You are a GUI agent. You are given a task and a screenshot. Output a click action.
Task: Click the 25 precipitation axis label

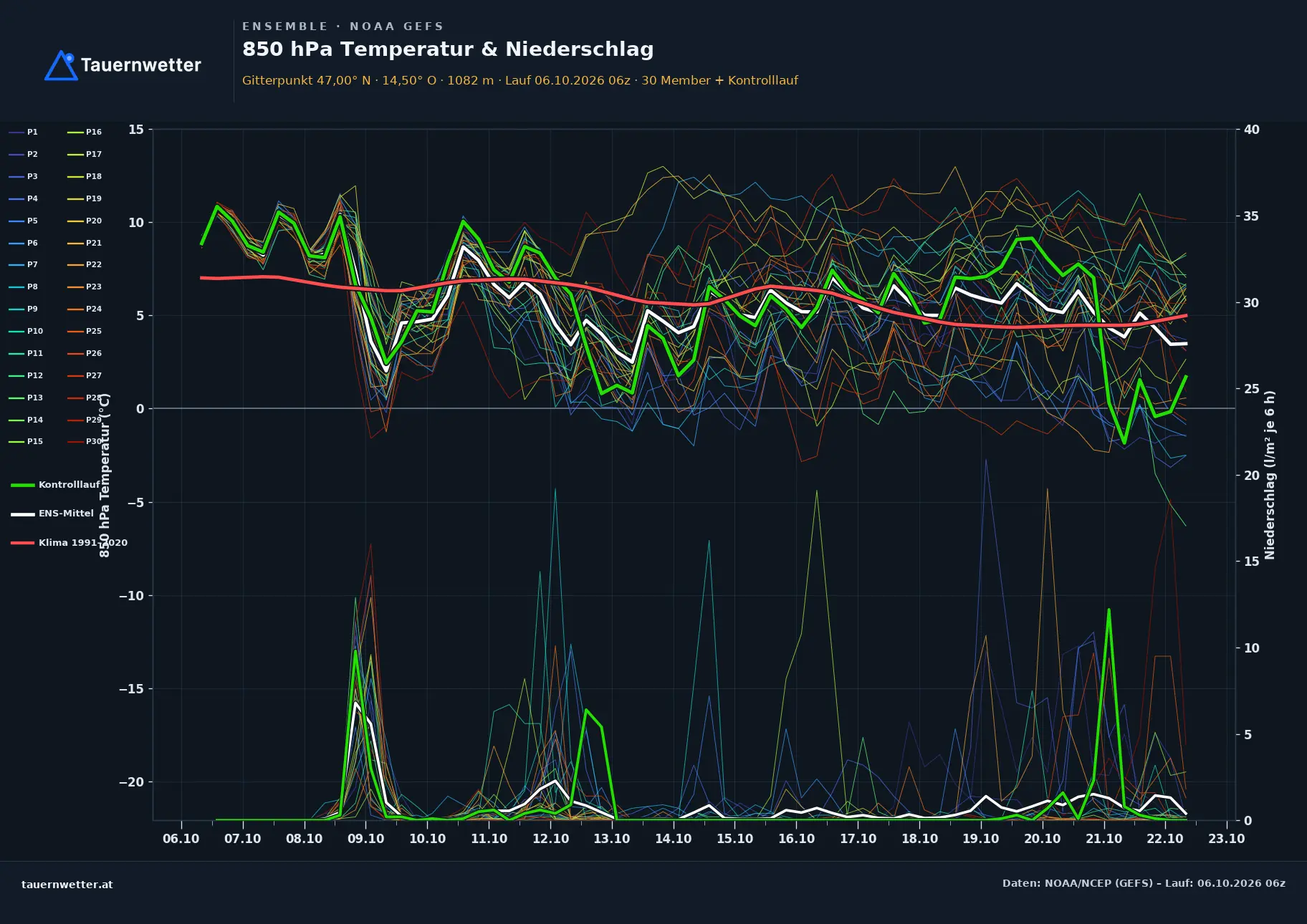tap(1252, 389)
